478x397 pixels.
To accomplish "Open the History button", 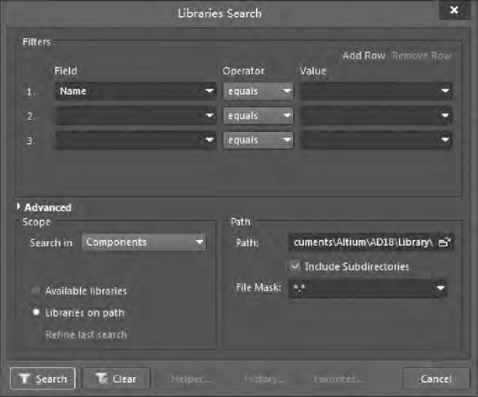I will 264,379.
